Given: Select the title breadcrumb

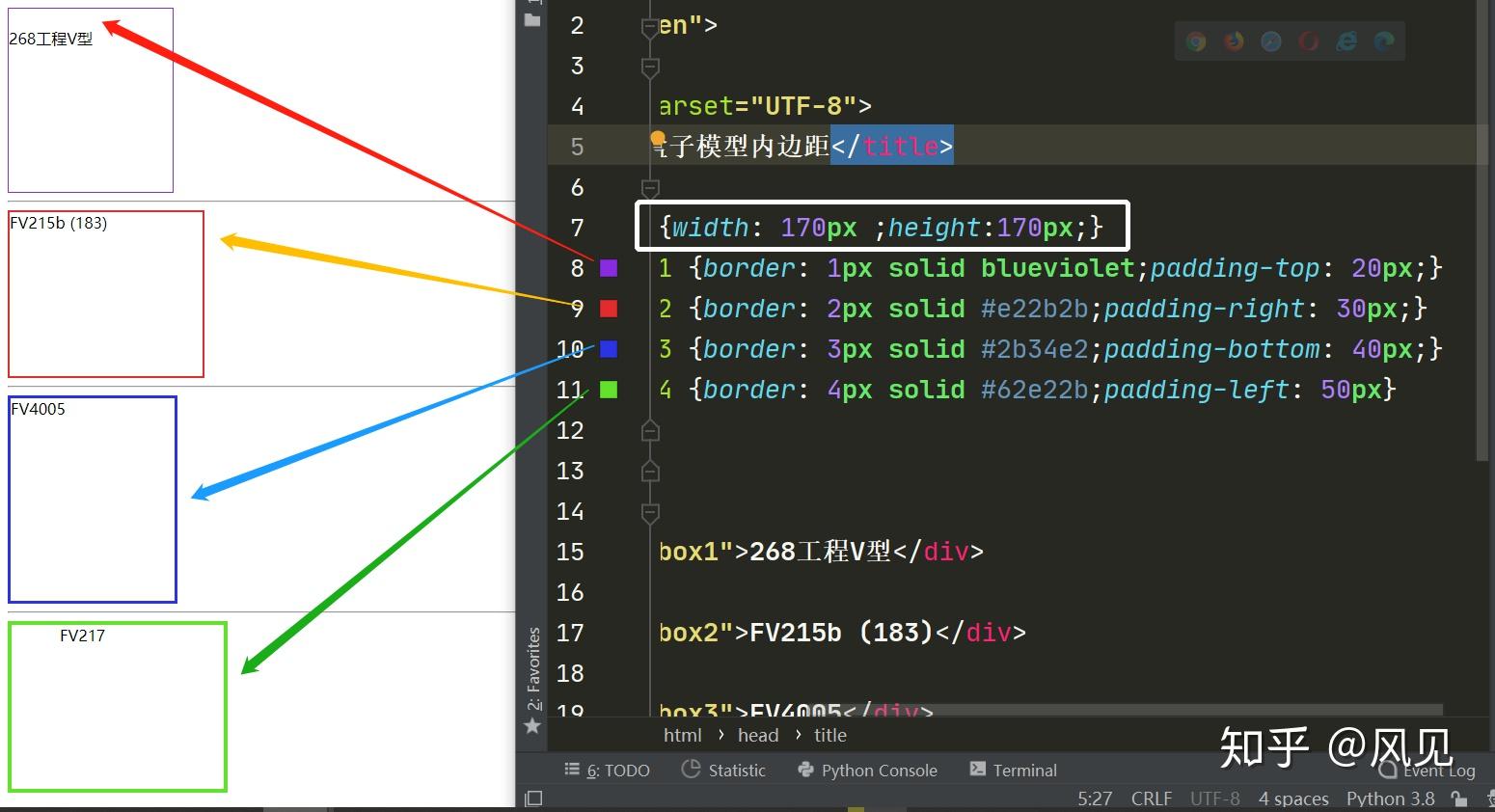Looking at the screenshot, I should click(x=830, y=735).
